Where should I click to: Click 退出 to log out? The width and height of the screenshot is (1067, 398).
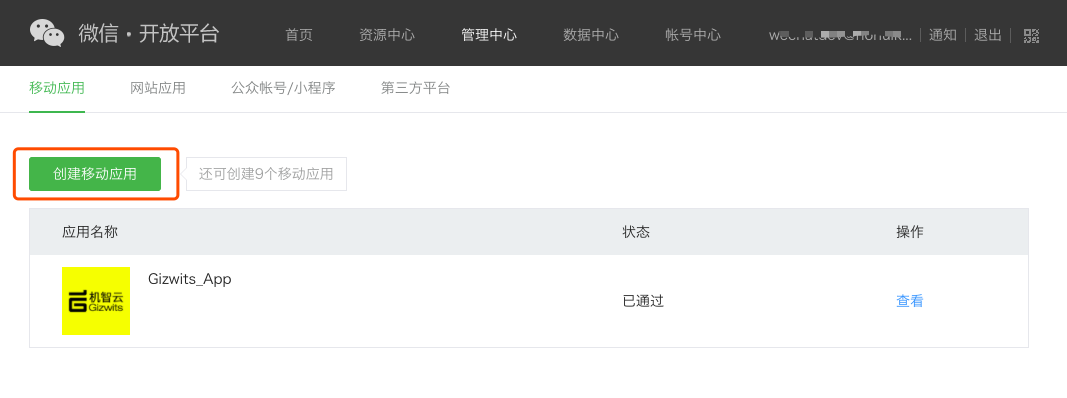(987, 35)
